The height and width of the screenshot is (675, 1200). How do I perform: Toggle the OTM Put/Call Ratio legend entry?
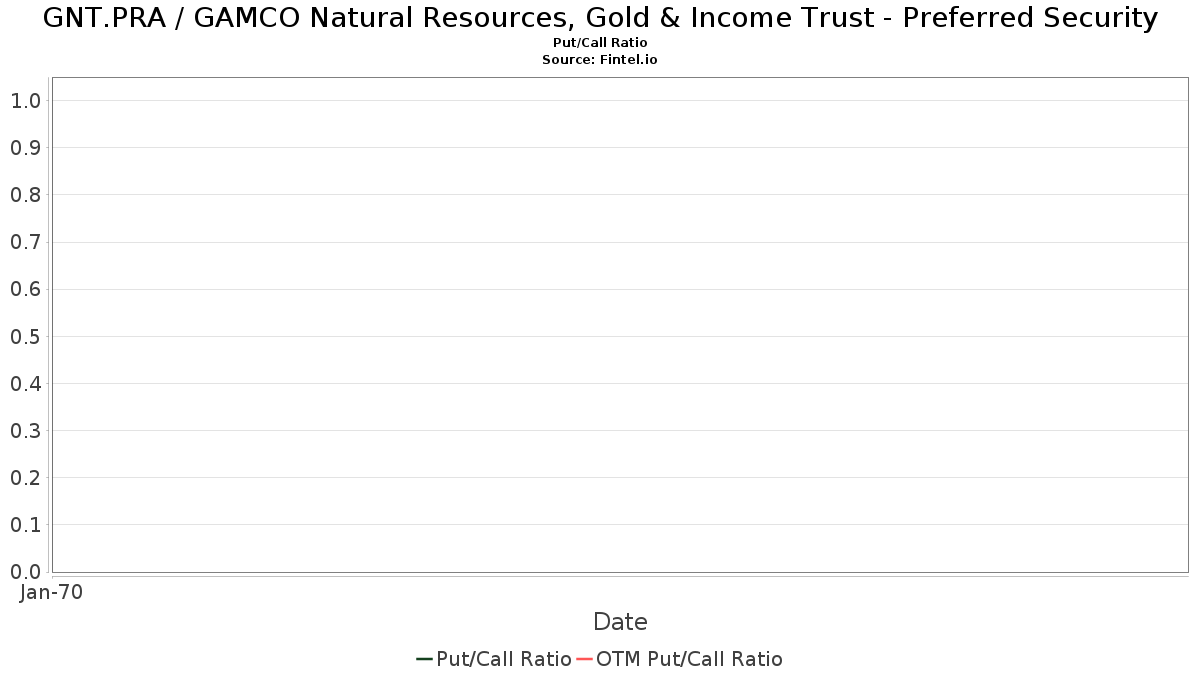coord(680,659)
